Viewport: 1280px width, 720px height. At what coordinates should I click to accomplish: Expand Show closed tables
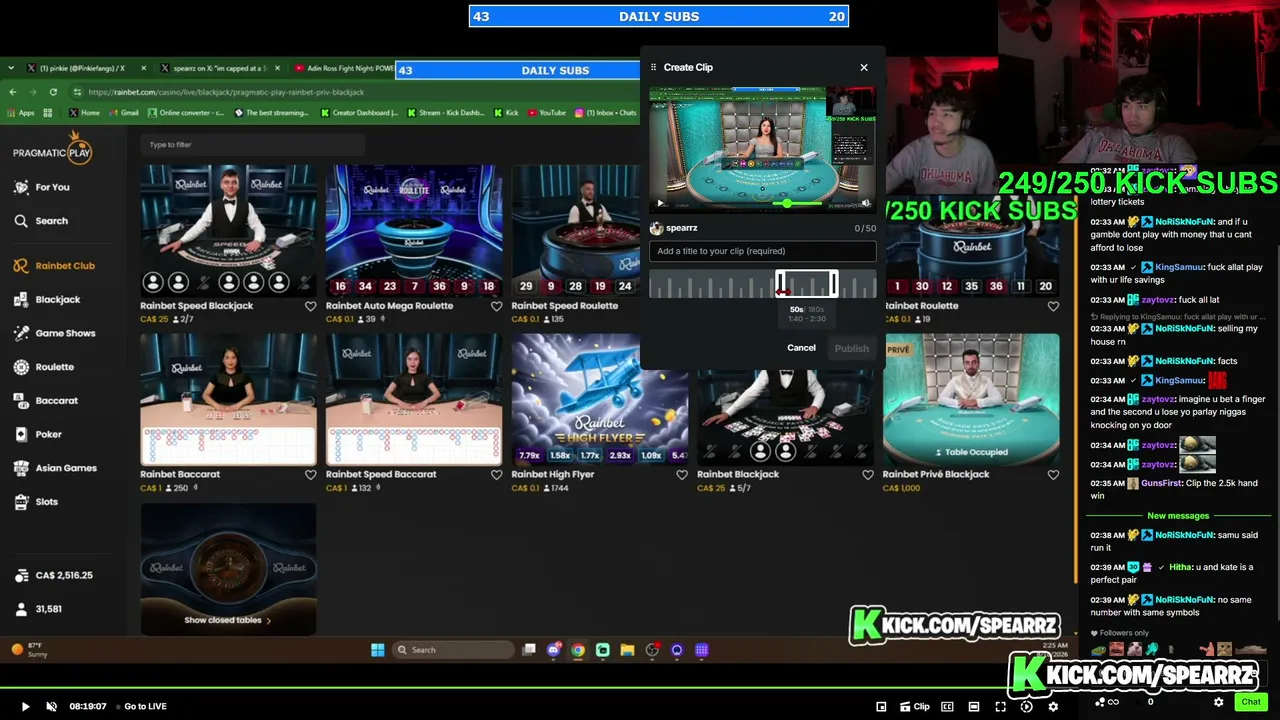click(x=228, y=620)
